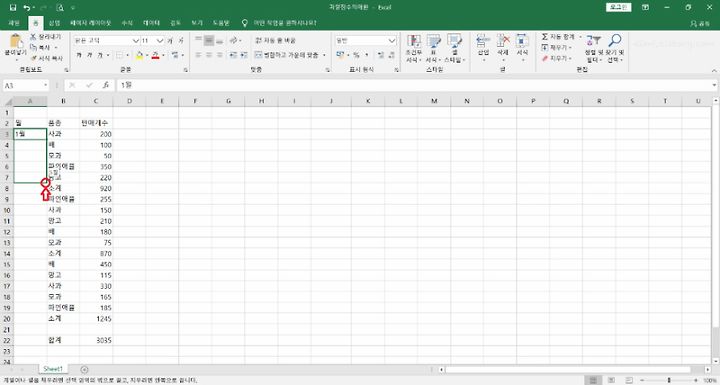This screenshot has height=385, width=720.
Task: Open font color dropdown arrow
Action: [163, 56]
